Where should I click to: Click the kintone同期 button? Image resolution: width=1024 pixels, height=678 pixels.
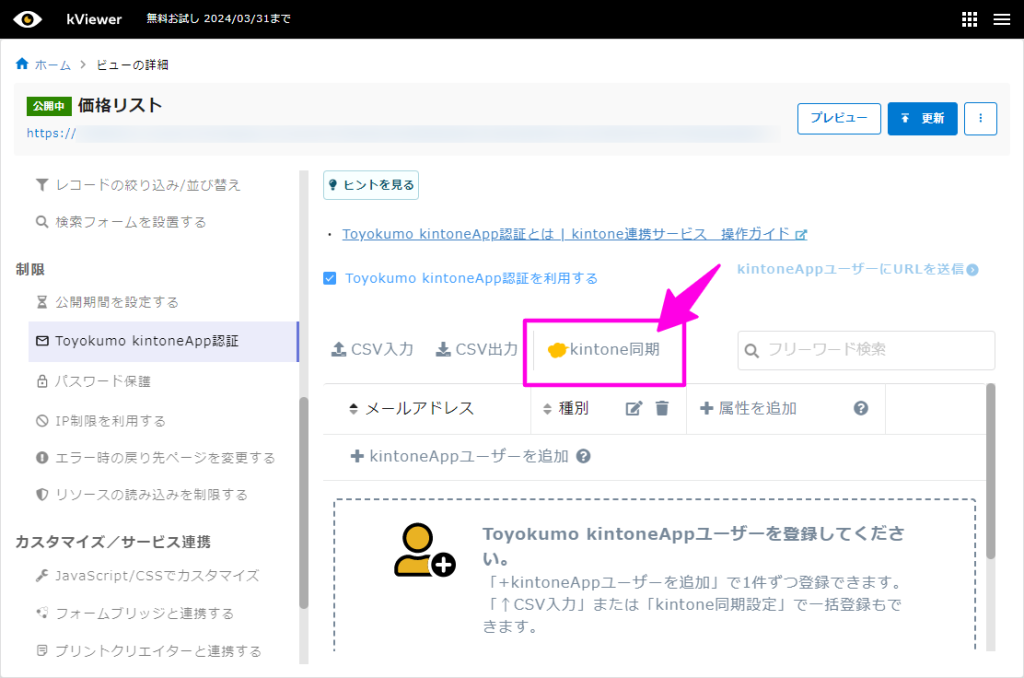point(603,349)
